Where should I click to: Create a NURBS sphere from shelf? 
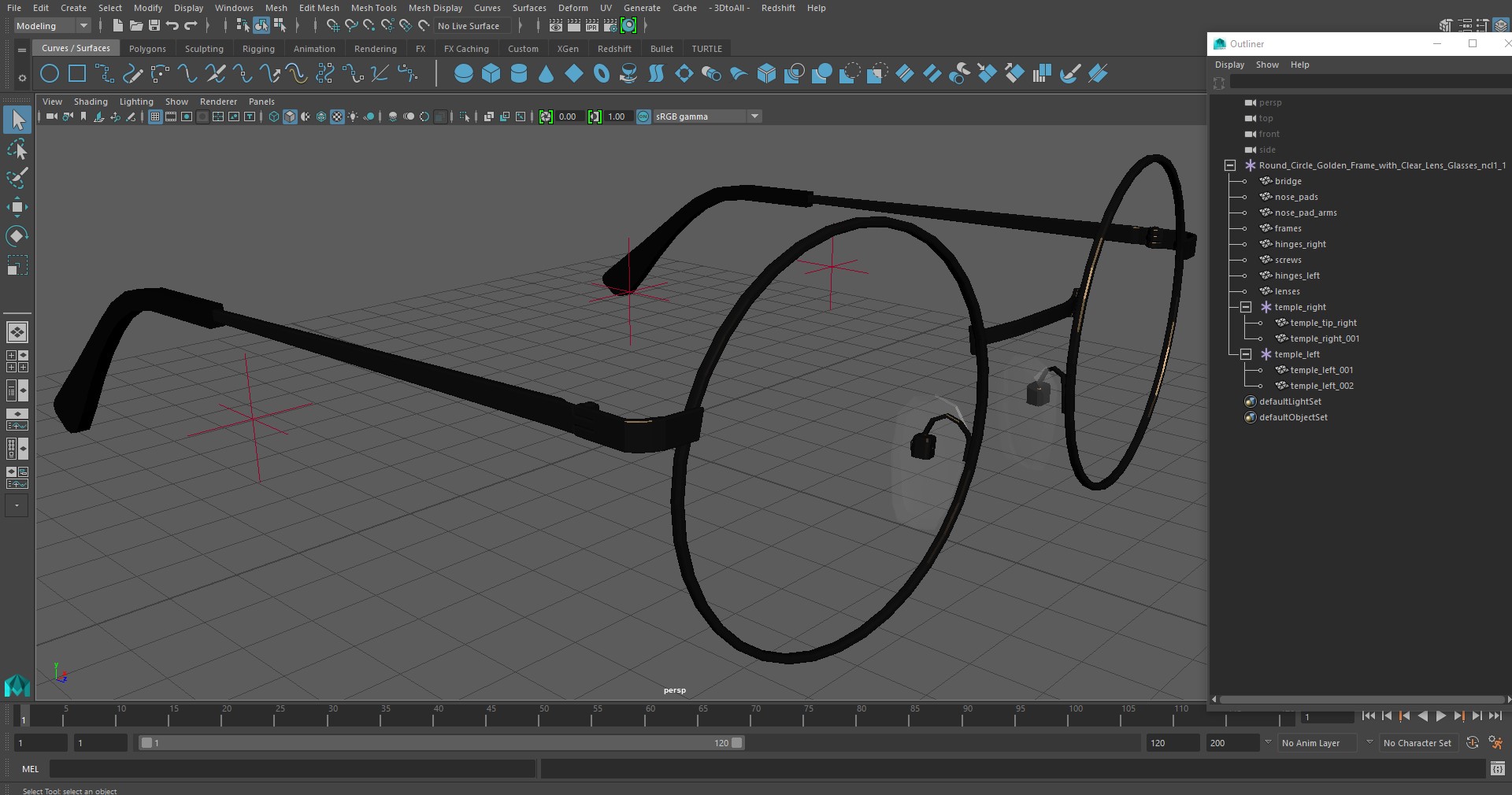[x=464, y=74]
